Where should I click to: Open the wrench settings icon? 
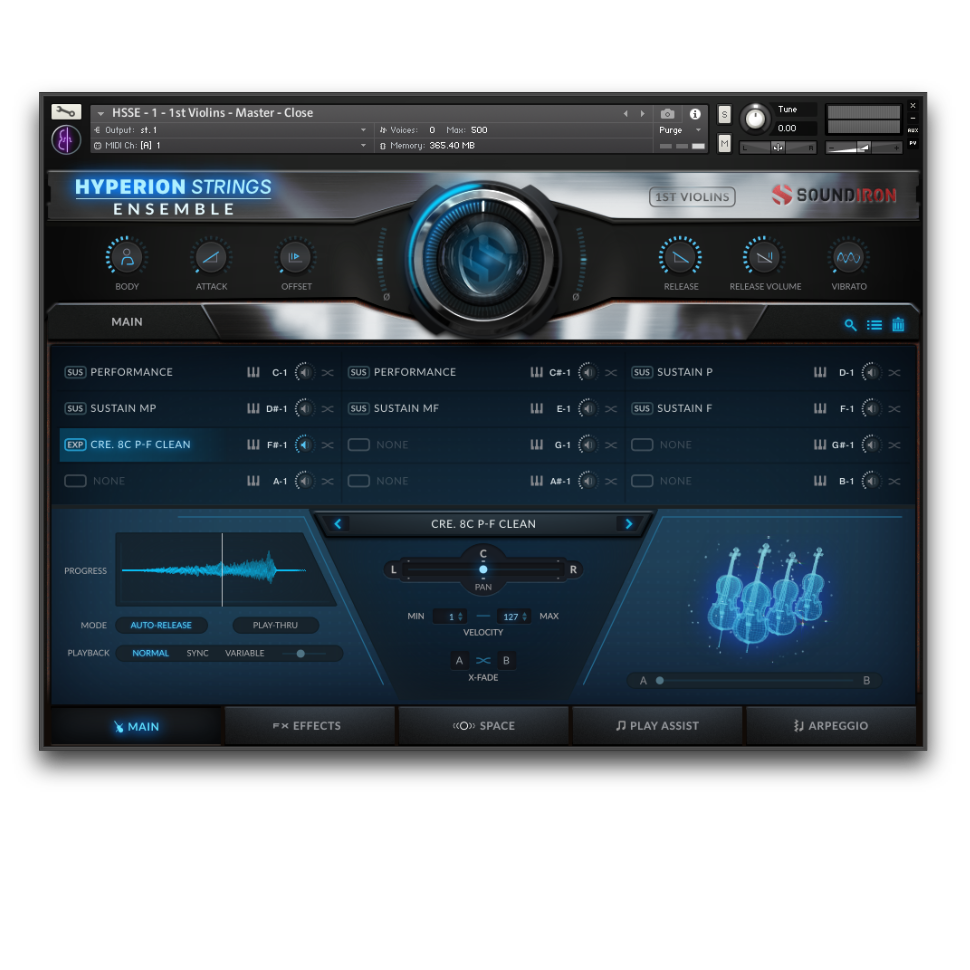pos(66,111)
